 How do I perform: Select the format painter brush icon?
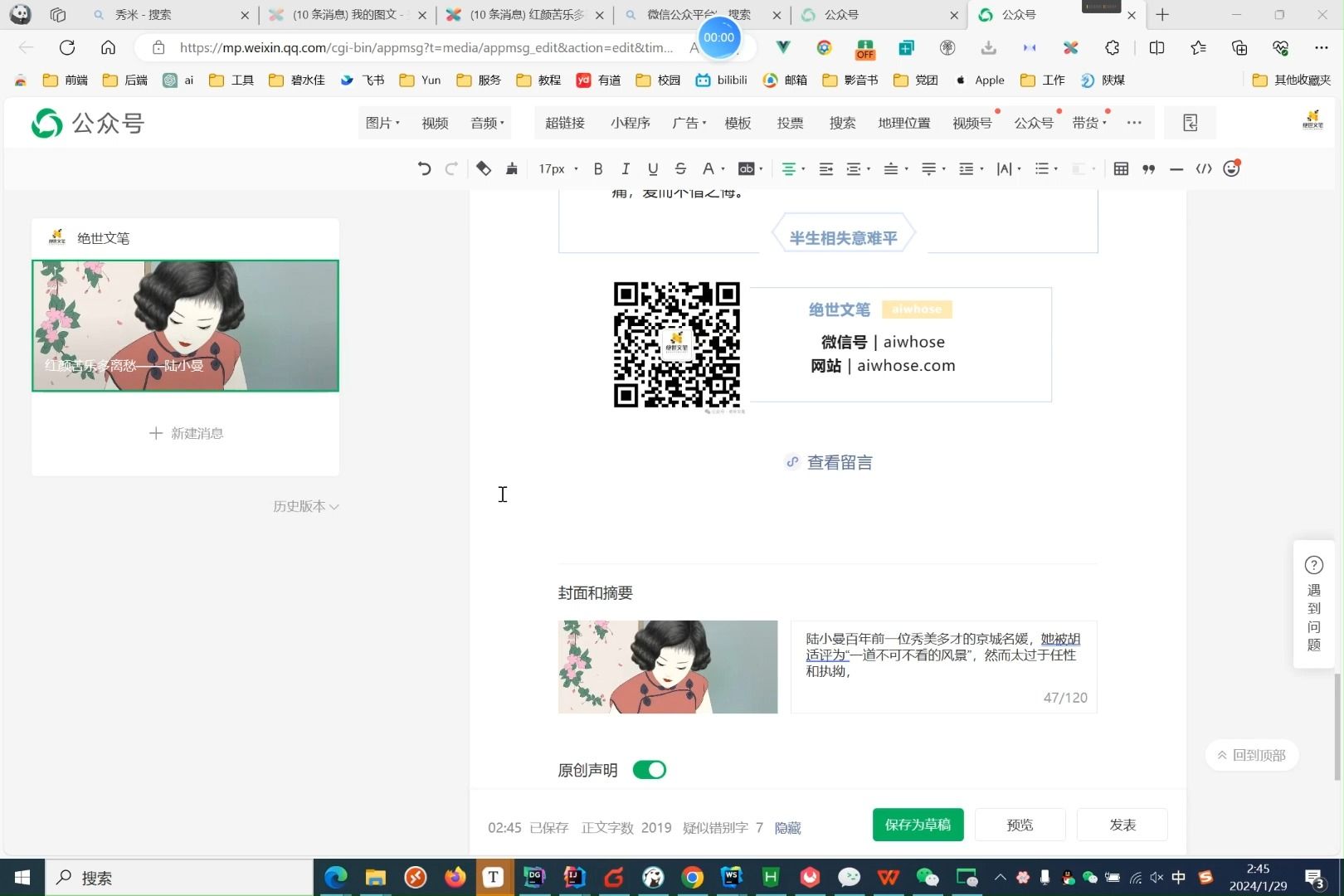tap(512, 168)
